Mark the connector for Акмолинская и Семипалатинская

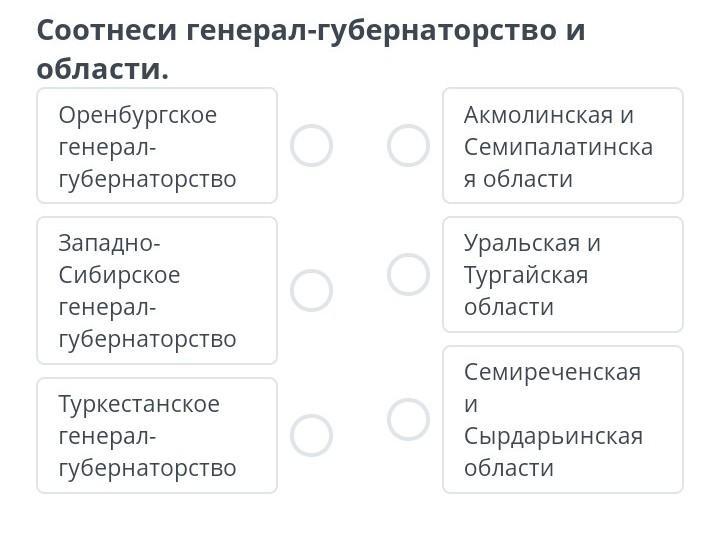408,145
